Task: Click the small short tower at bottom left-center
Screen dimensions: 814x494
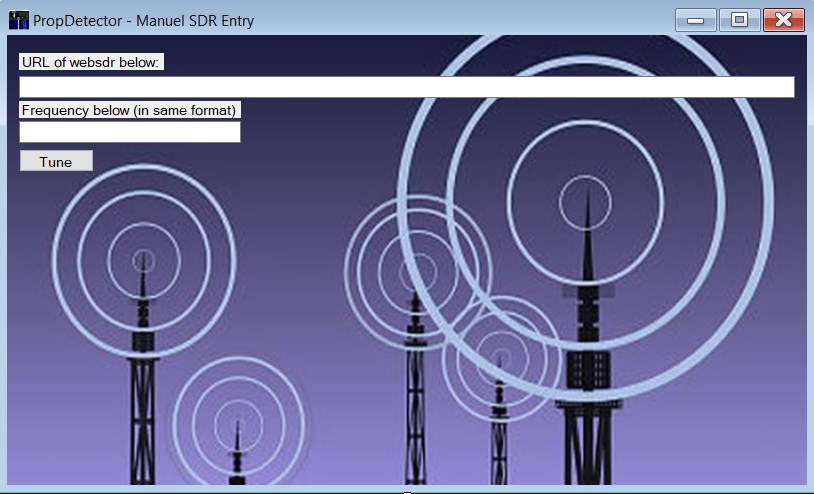Action: coord(237,457)
